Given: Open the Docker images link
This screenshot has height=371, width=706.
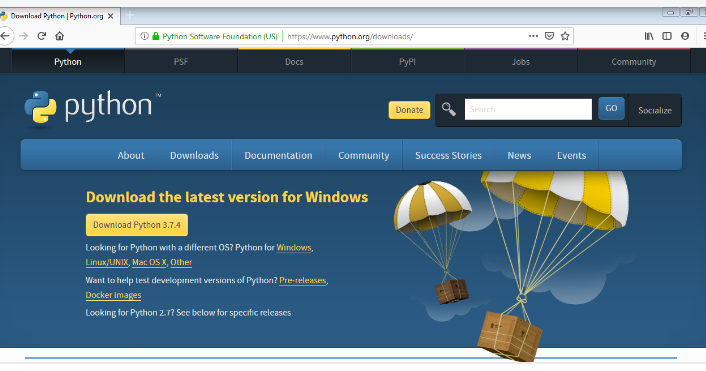Looking at the screenshot, I should pos(113,295).
